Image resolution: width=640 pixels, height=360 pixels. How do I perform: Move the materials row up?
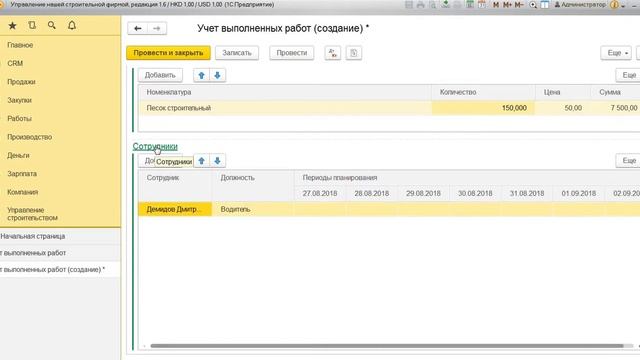(201, 75)
